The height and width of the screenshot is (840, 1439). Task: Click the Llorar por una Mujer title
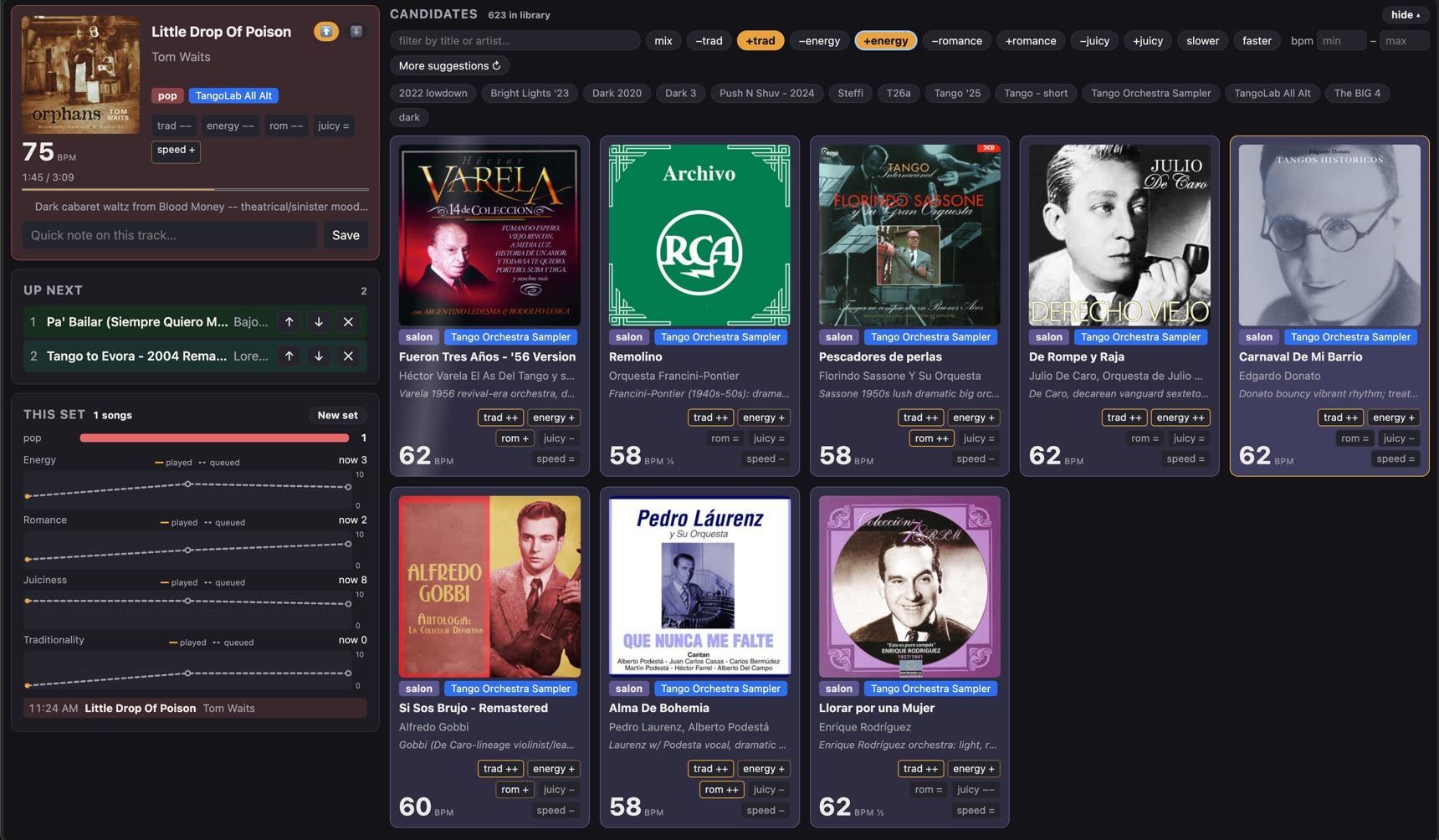click(877, 708)
